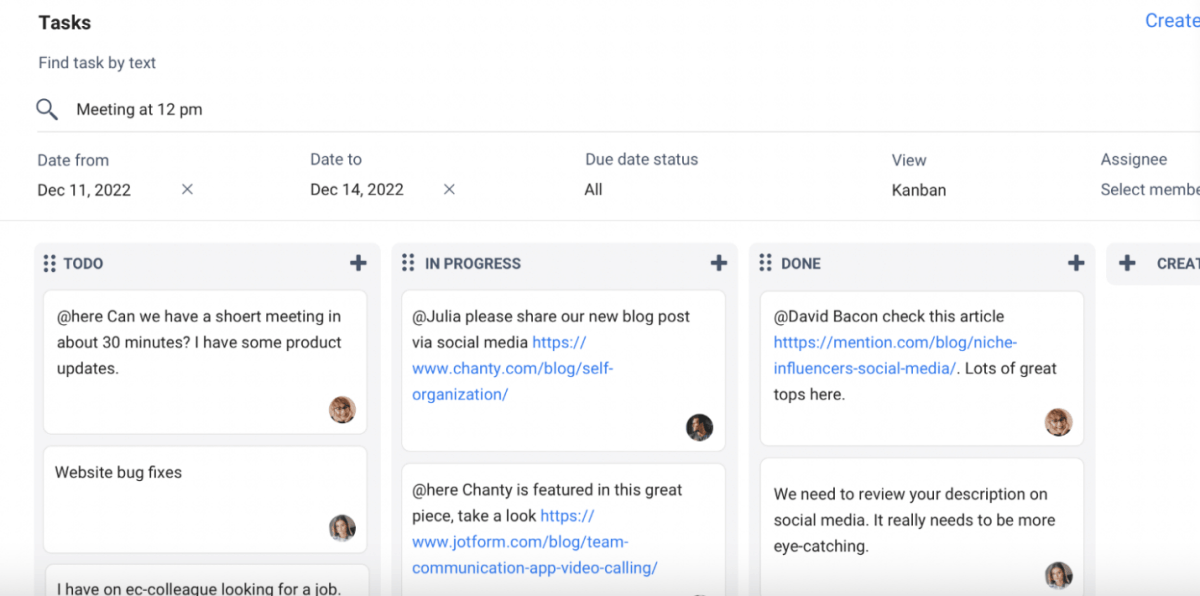Open the Assignee member selector
Image resolution: width=1200 pixels, height=596 pixels.
1150,190
